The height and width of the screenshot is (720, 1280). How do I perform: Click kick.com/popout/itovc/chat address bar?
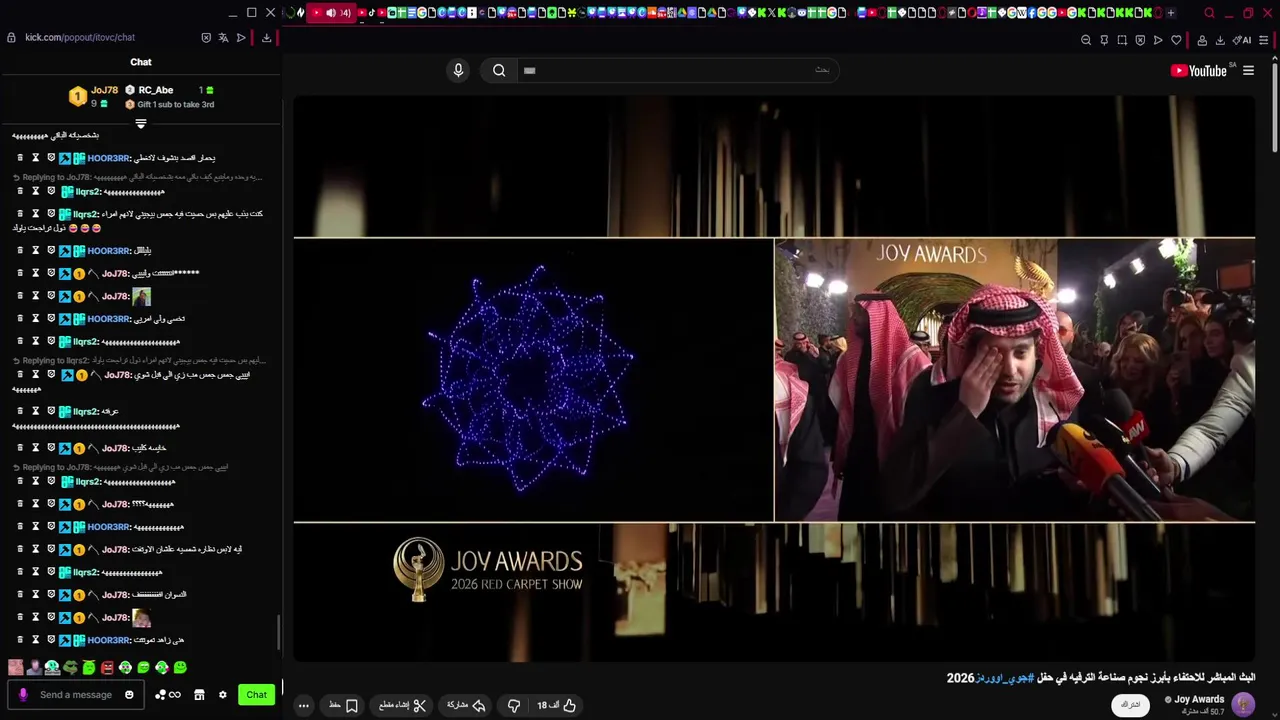point(80,37)
